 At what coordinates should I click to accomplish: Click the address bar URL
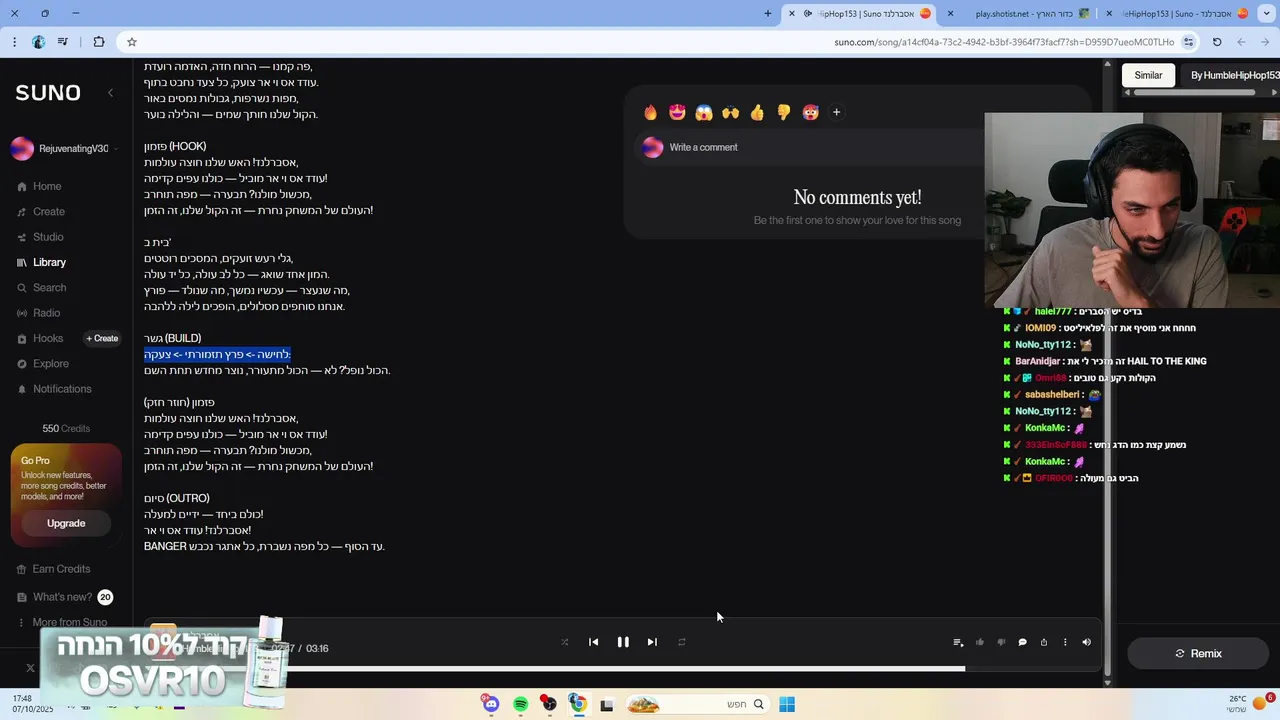pos(1005,42)
